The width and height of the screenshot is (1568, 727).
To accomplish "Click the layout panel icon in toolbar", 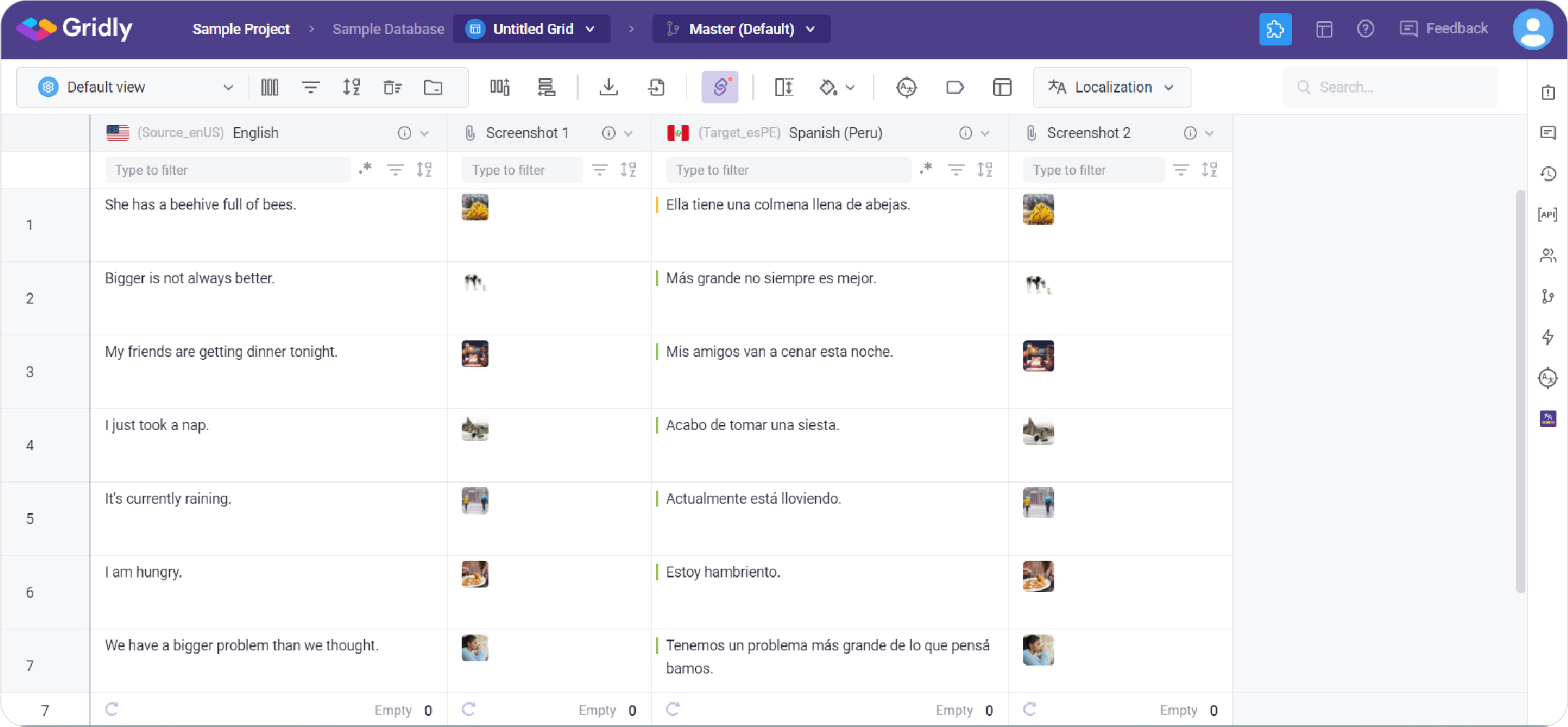I will (1002, 87).
